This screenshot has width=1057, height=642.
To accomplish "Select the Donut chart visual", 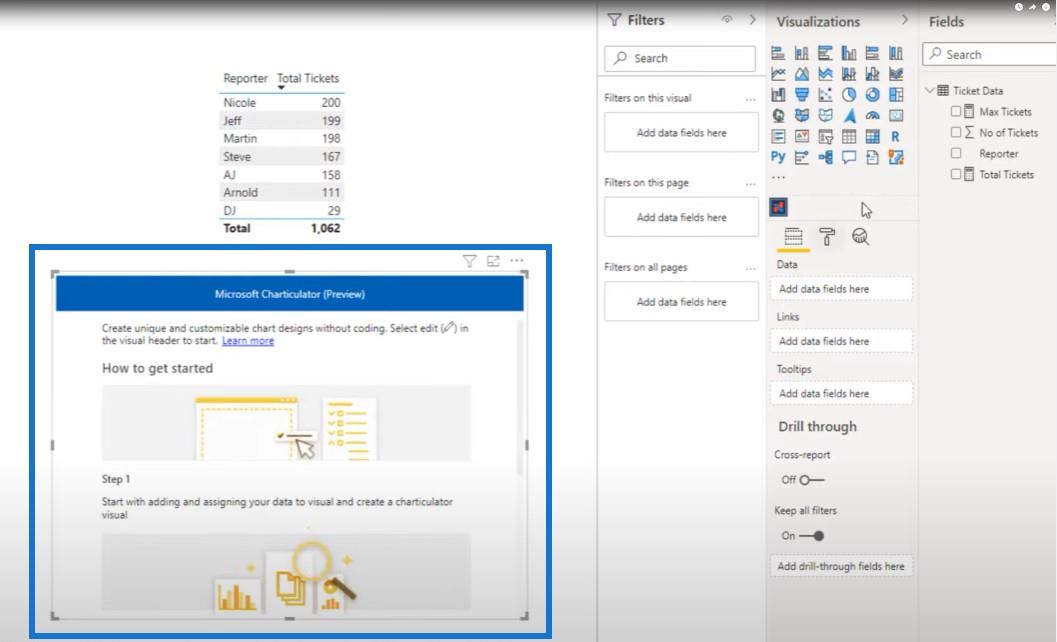I will coord(872,94).
